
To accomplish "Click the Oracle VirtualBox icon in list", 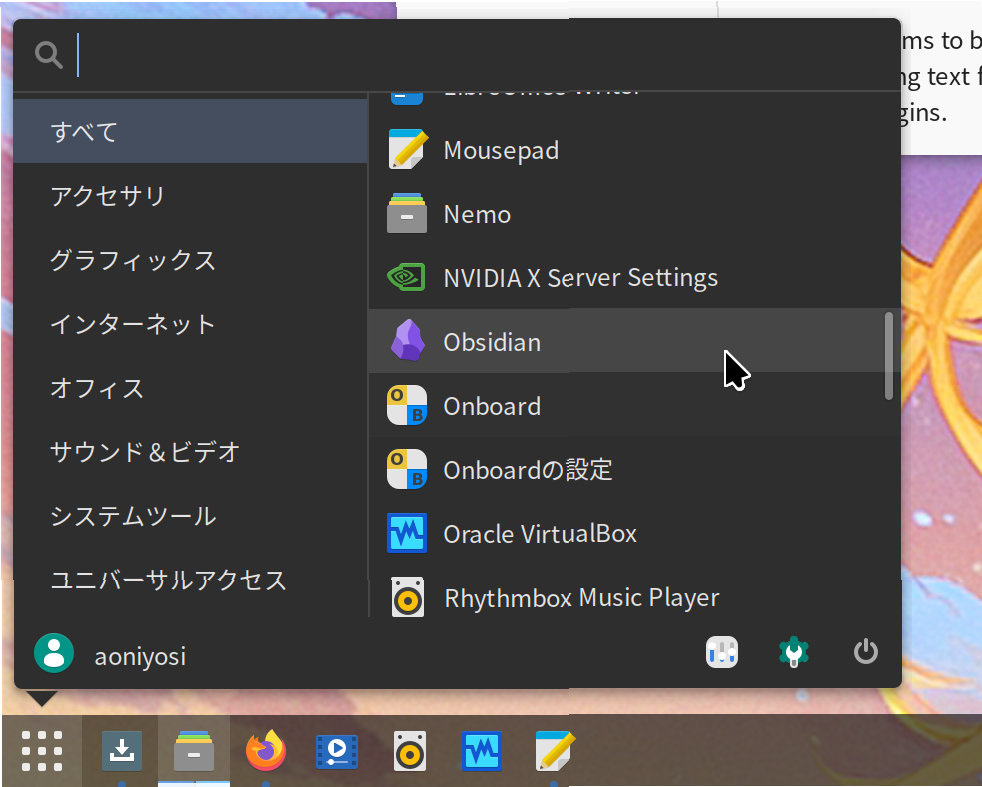I will (407, 533).
